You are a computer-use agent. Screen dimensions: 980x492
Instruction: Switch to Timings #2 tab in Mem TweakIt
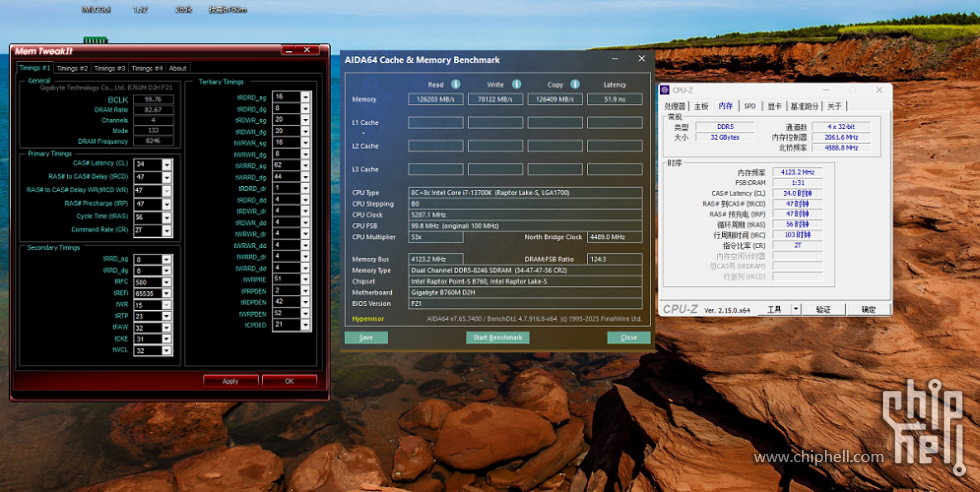[72, 68]
